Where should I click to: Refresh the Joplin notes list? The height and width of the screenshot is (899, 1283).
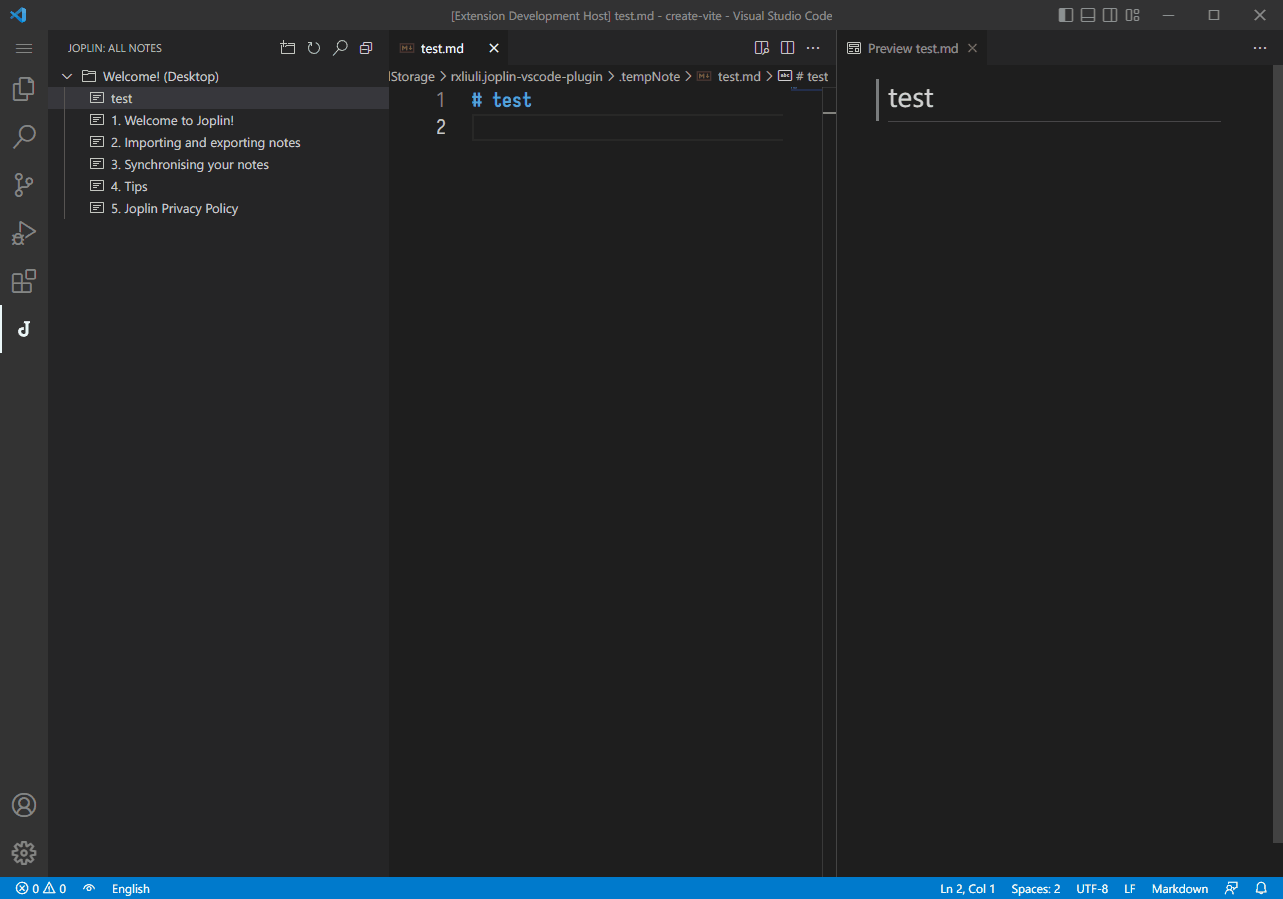tap(314, 48)
